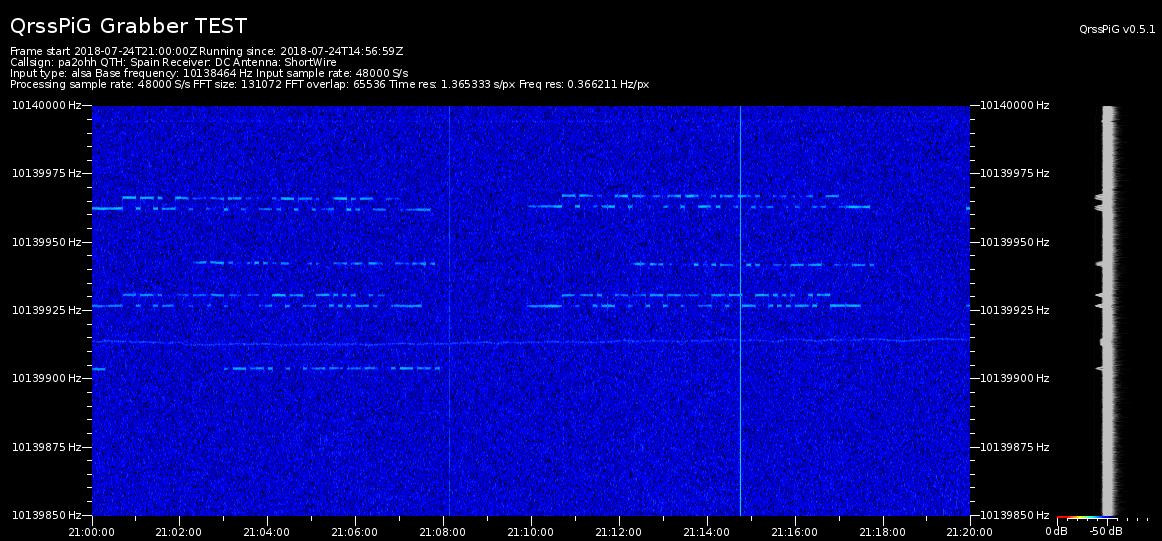Click the right-axis "10139925 Hz" label

[x=1015, y=310]
